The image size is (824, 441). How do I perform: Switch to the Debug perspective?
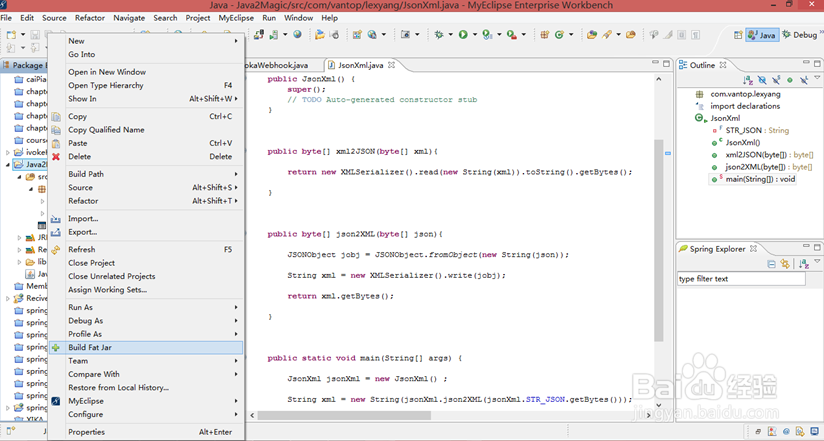click(800, 35)
